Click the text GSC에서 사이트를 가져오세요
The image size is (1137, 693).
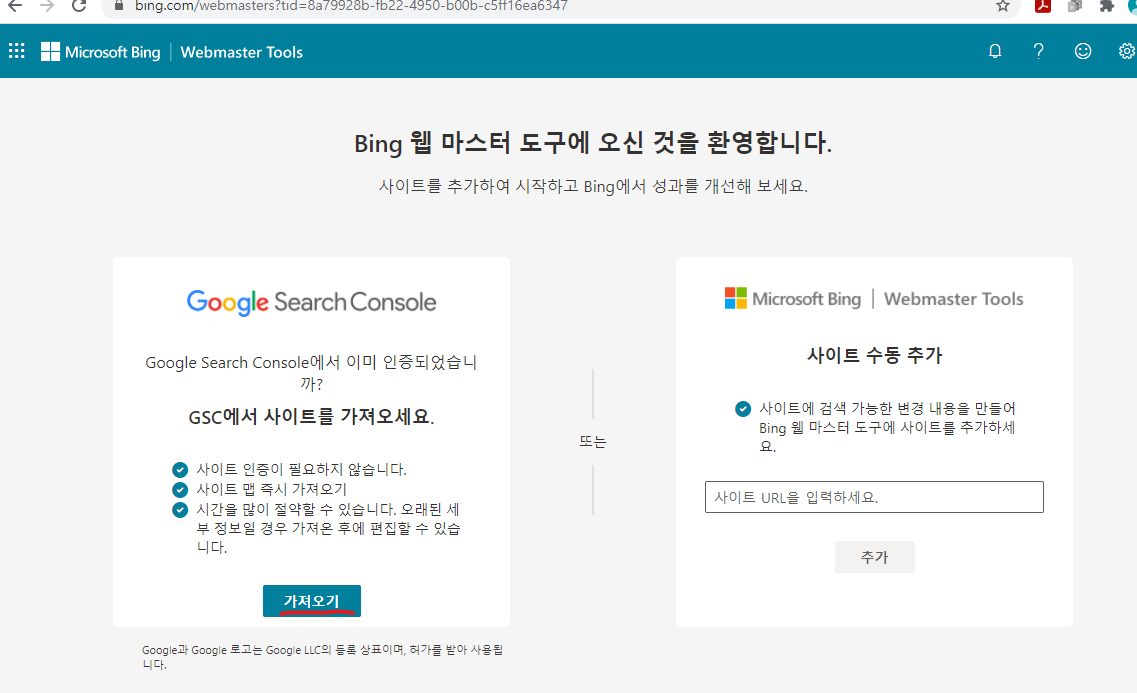pyautogui.click(x=312, y=417)
